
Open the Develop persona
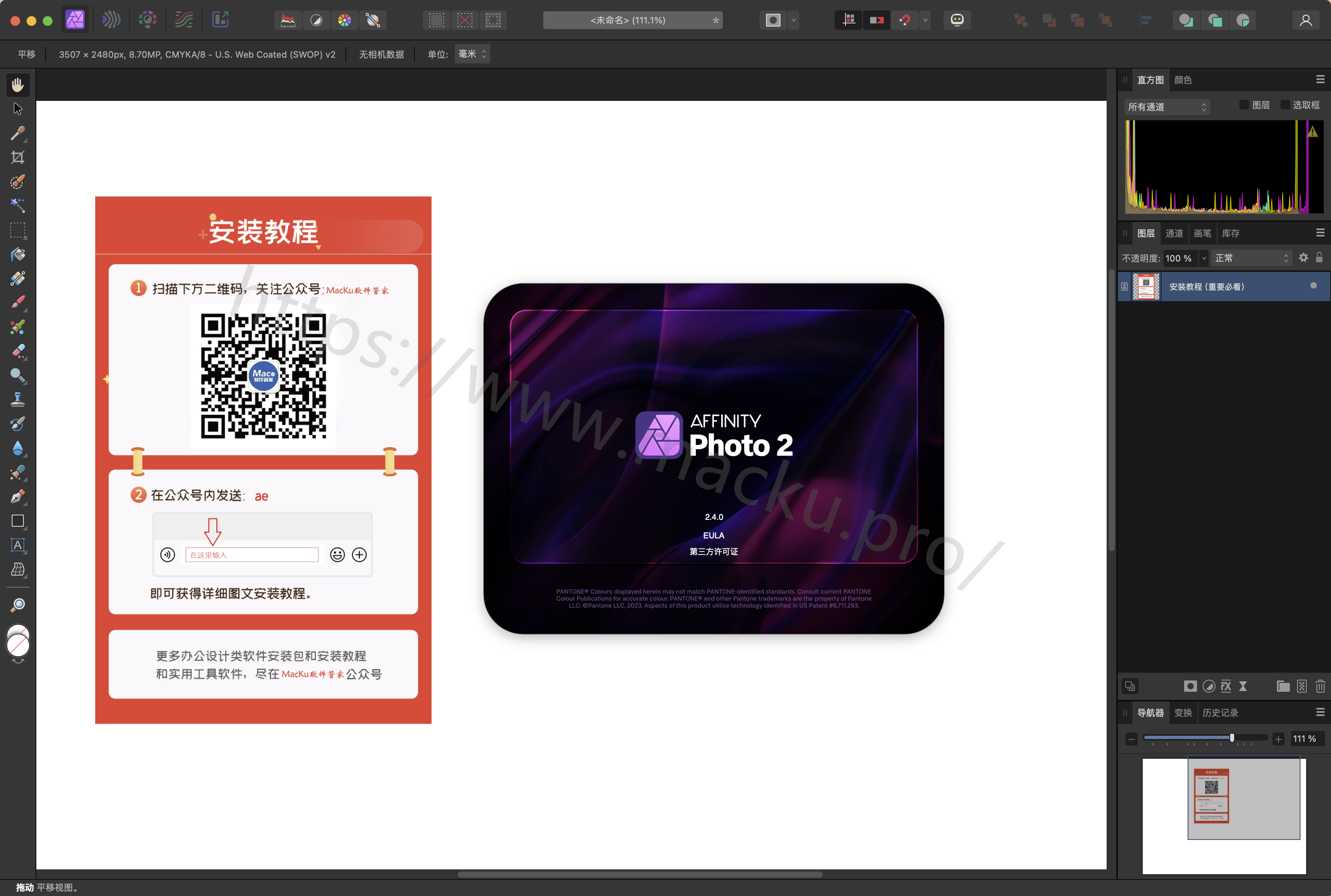coord(147,20)
